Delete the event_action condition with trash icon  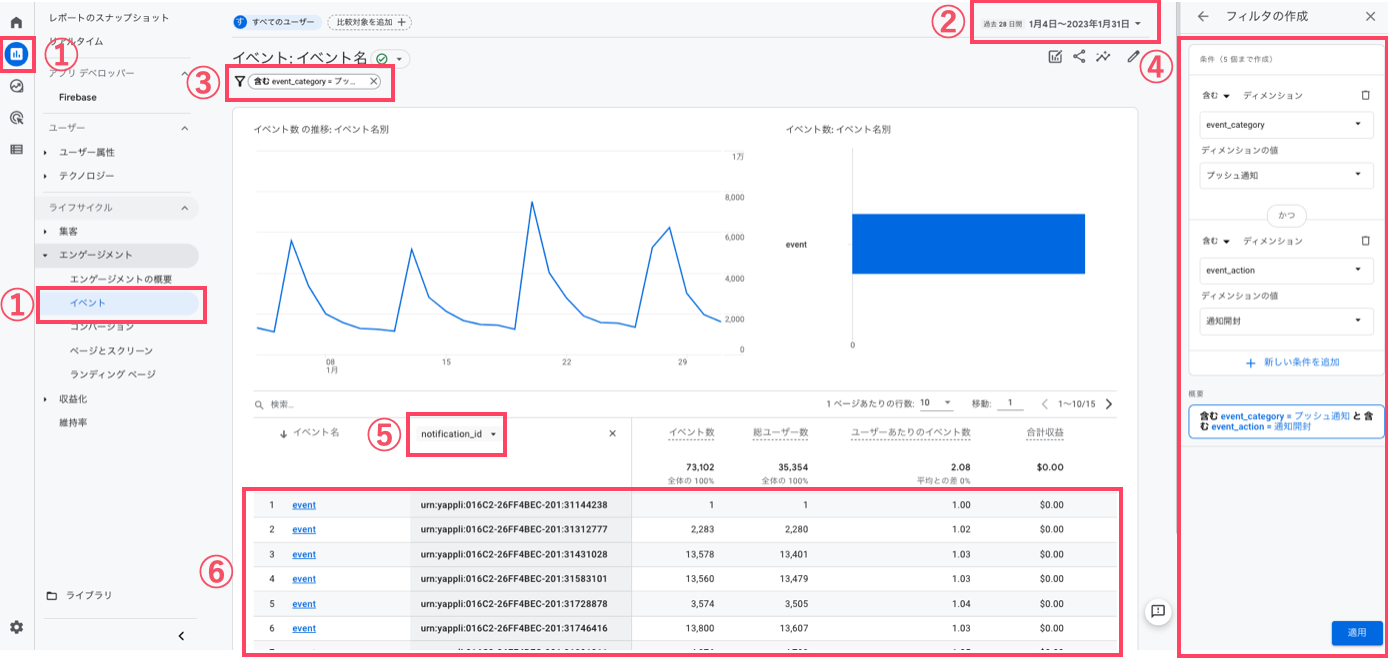[1366, 241]
